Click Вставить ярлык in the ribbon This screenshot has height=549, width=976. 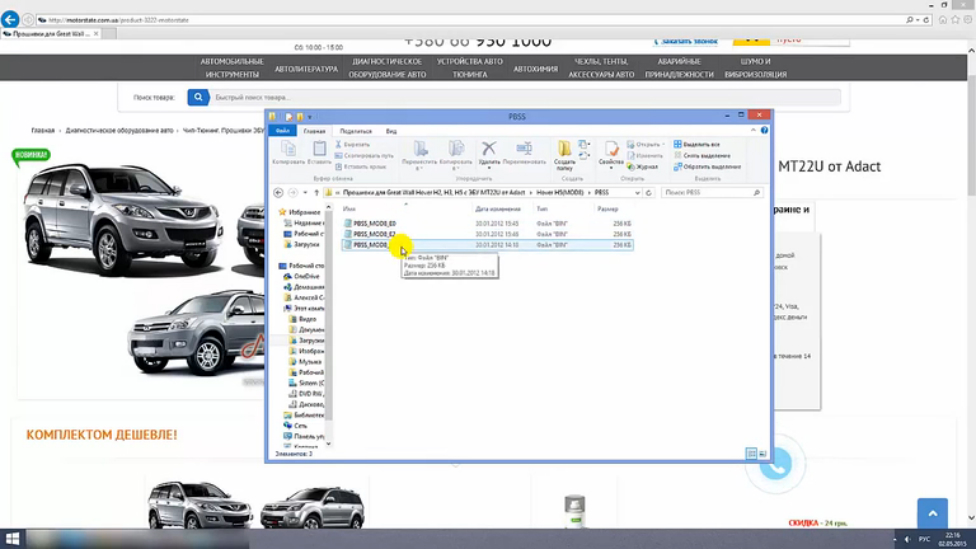360,167
